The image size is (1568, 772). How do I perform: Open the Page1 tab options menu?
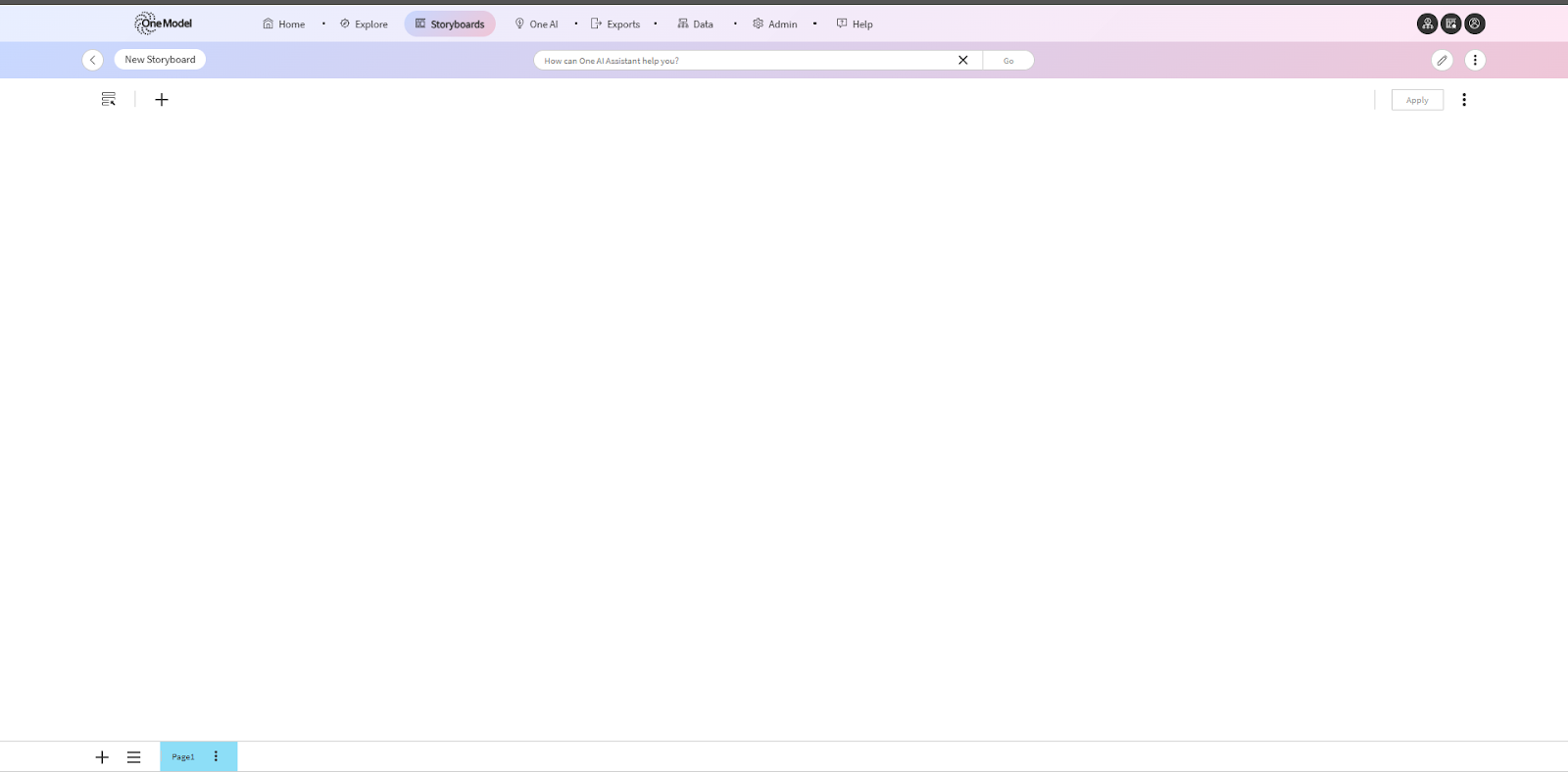216,756
